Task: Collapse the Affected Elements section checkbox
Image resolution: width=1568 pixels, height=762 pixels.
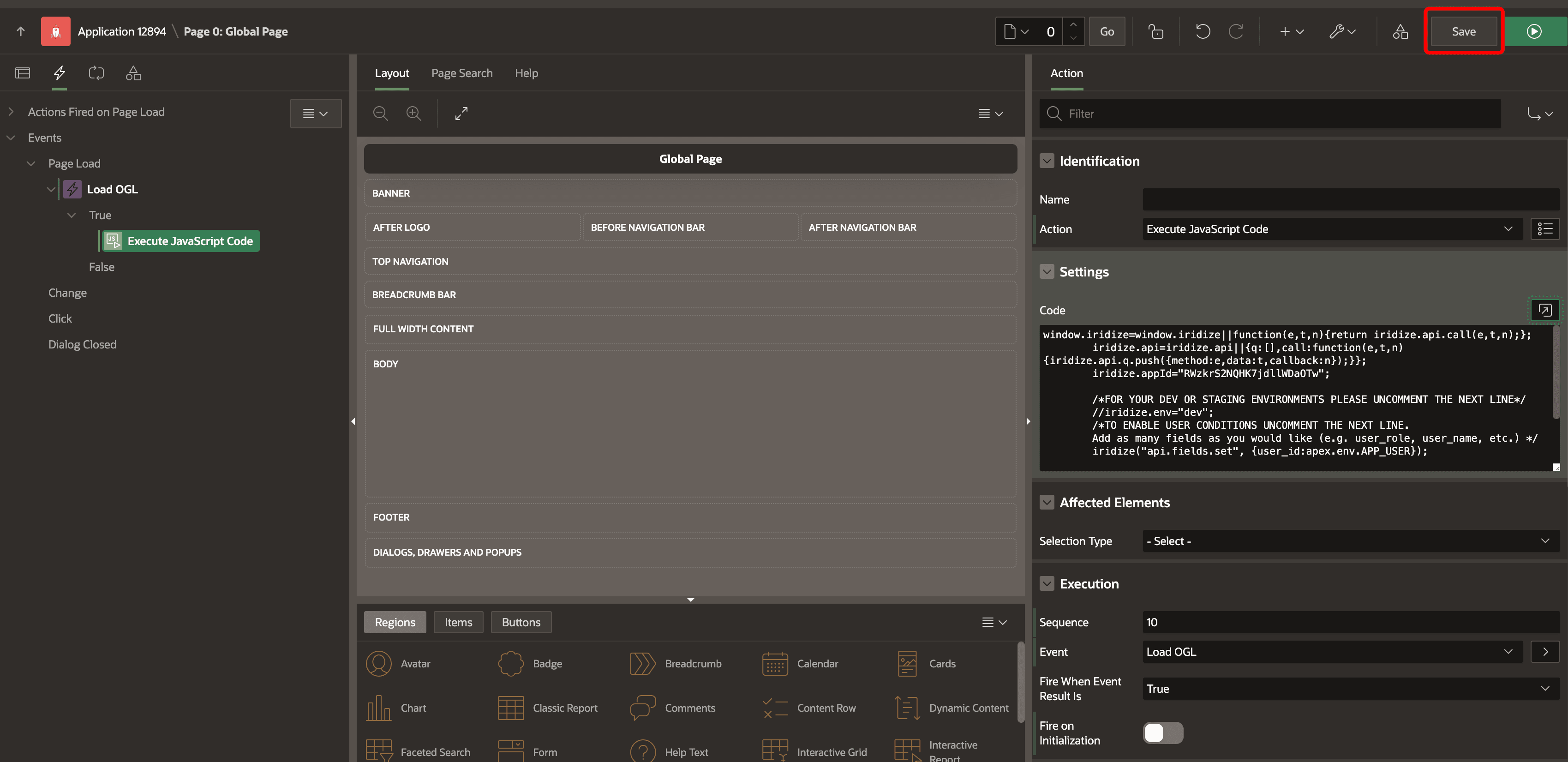Action: click(x=1047, y=502)
